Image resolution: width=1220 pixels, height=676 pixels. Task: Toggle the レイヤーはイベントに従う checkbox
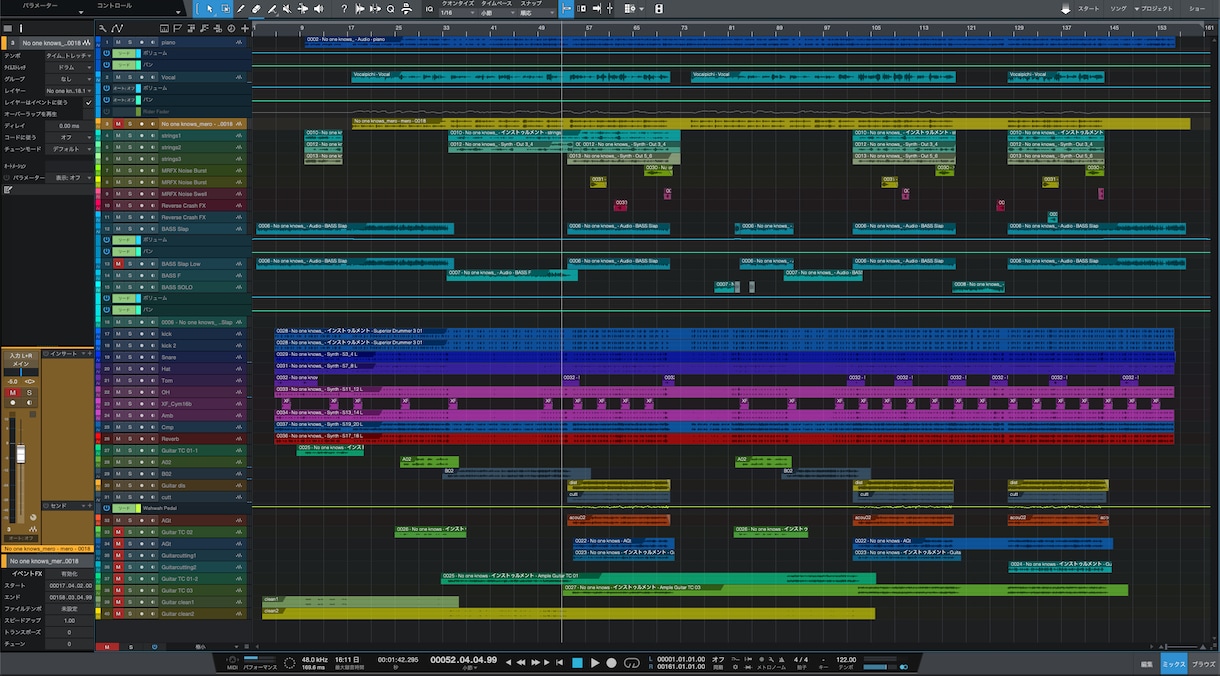pos(88,102)
